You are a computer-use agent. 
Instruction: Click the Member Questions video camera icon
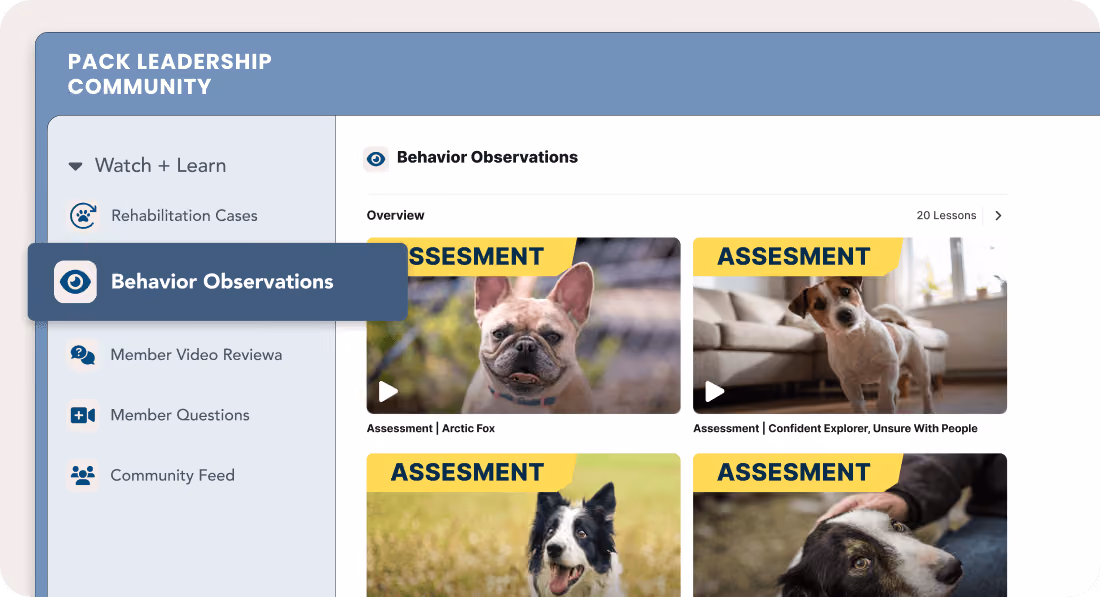[83, 415]
